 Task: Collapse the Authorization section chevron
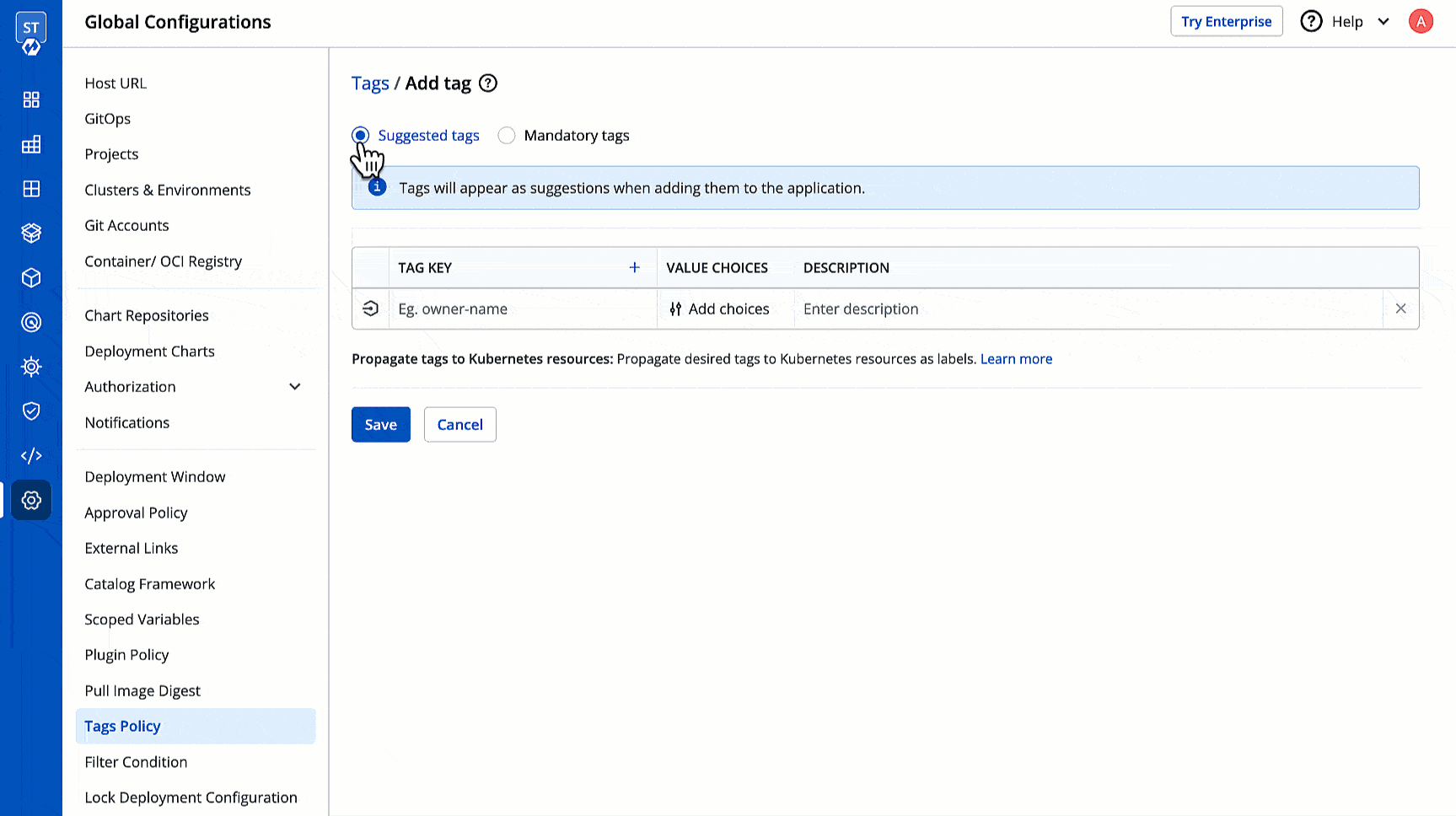(294, 386)
